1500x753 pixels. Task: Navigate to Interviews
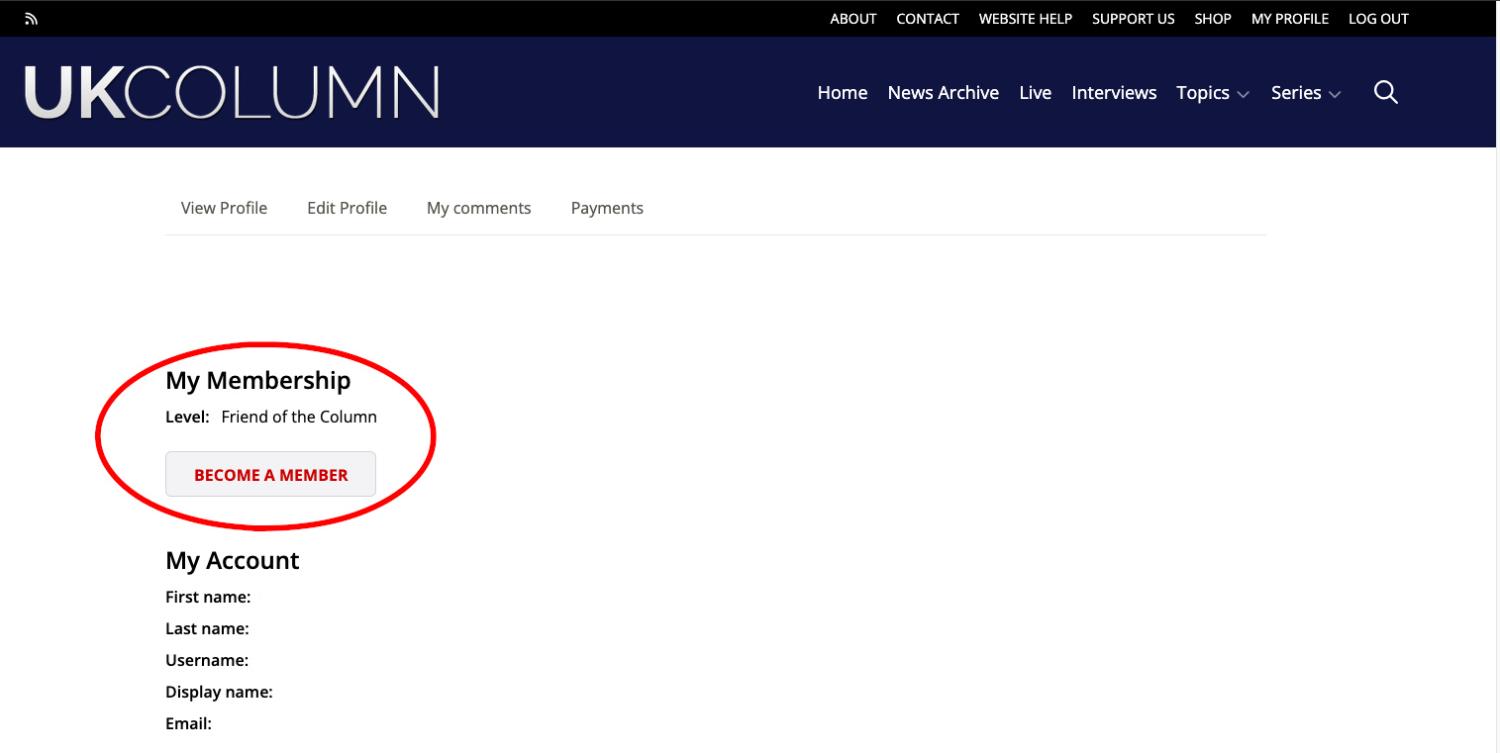click(1114, 93)
